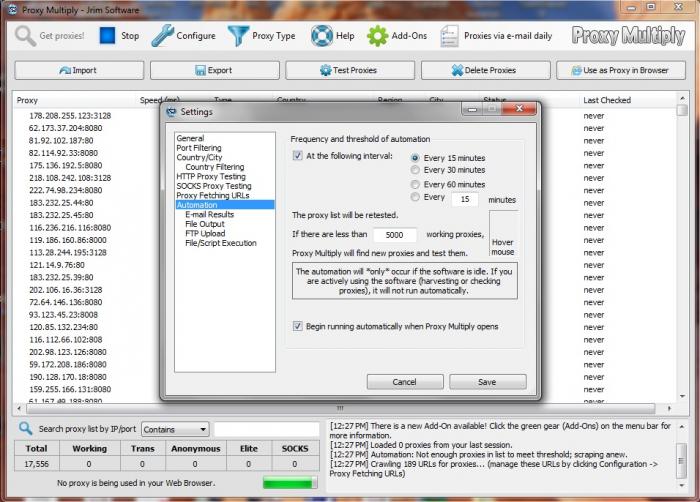Select proxy 116.236.216.116:8080
700x502 pixels.
tap(70, 228)
